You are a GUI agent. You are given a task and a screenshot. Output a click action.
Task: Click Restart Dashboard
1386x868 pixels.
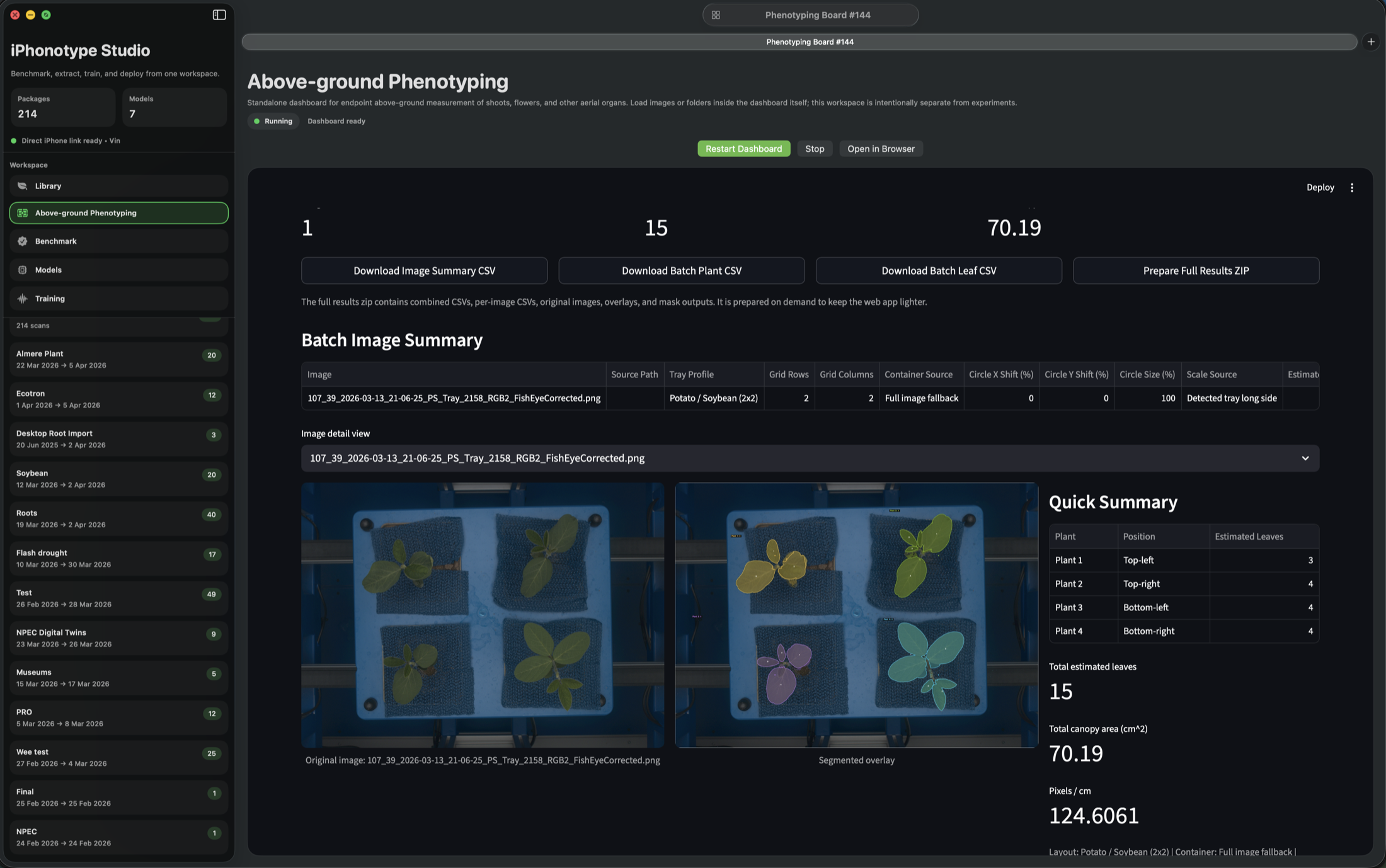pos(743,149)
